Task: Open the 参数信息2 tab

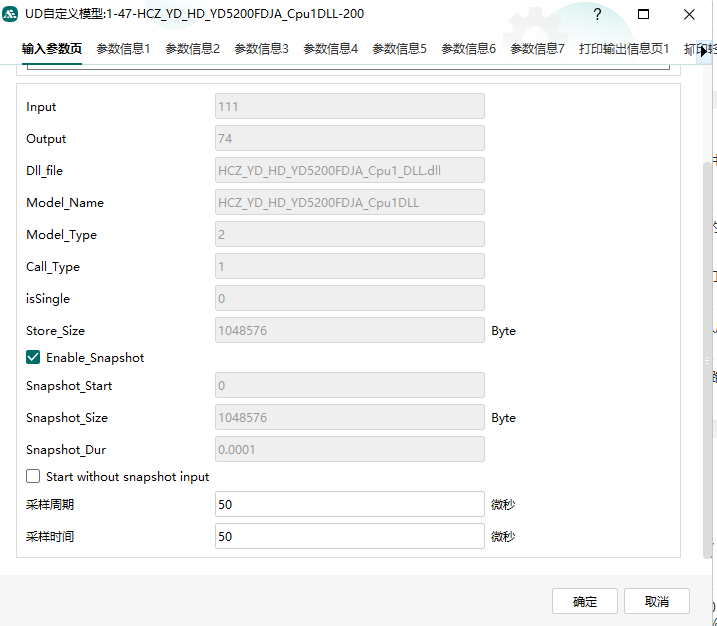Action: tap(192, 48)
